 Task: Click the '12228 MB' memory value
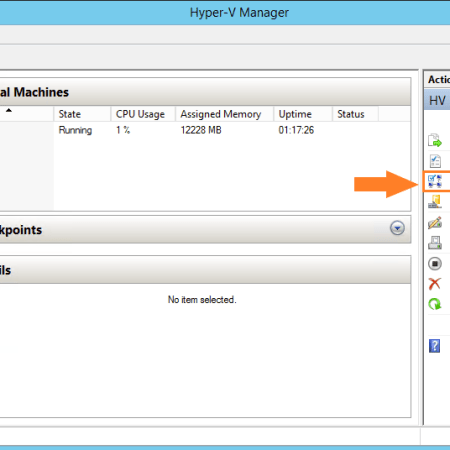coord(201,130)
